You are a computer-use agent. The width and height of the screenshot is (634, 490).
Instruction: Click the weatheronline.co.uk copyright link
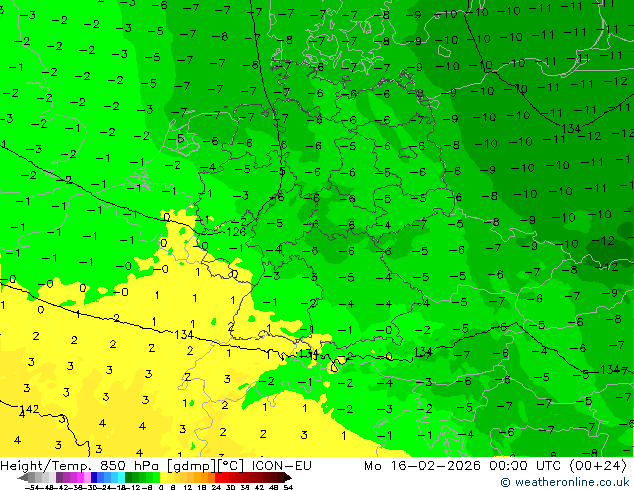(x=564, y=482)
